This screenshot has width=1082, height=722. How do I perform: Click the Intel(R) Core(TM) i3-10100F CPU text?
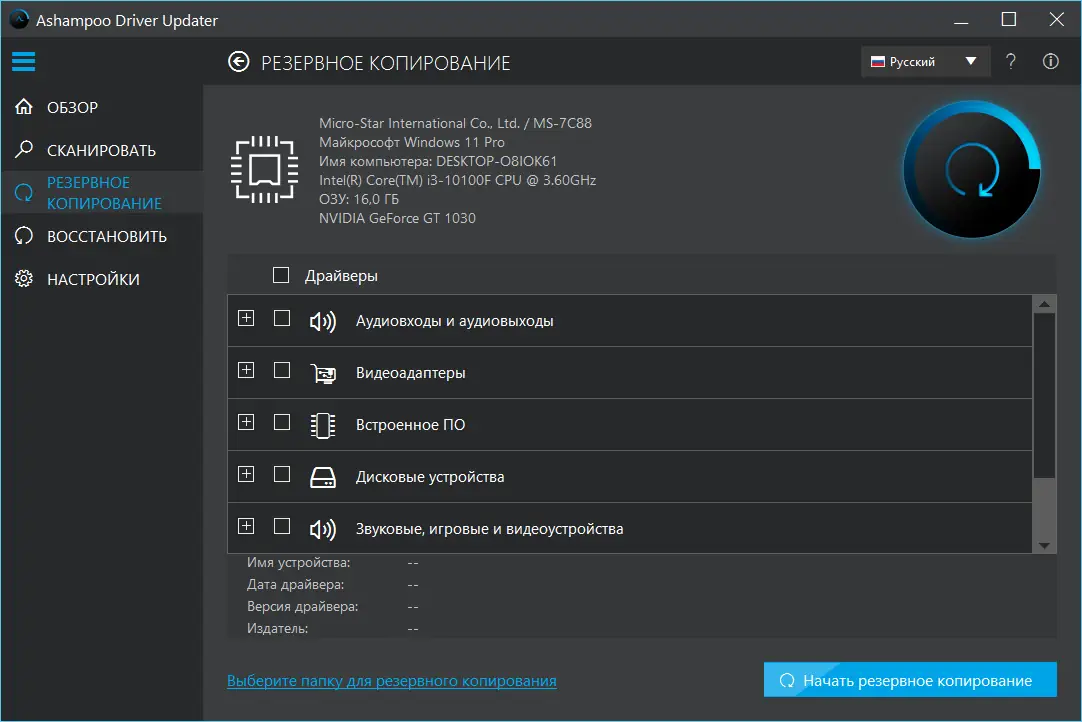[458, 180]
